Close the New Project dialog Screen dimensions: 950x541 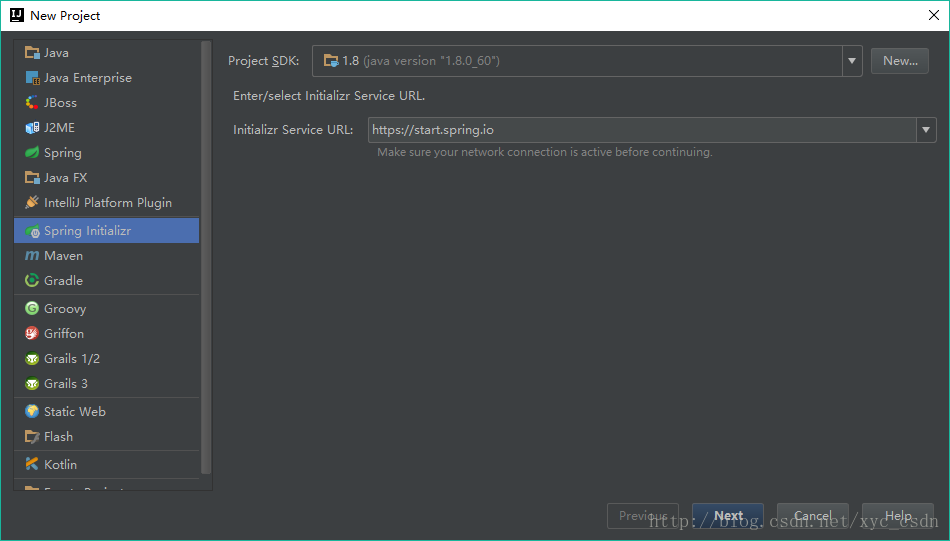pyautogui.click(x=934, y=15)
